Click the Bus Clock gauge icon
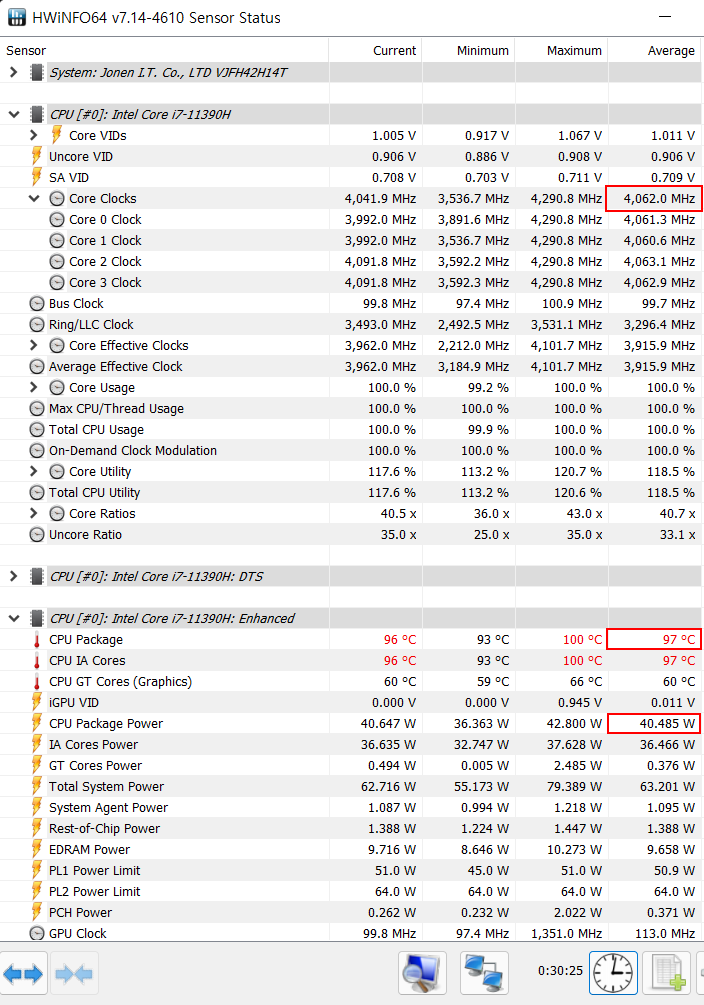This screenshot has width=704, height=1005. point(37,304)
